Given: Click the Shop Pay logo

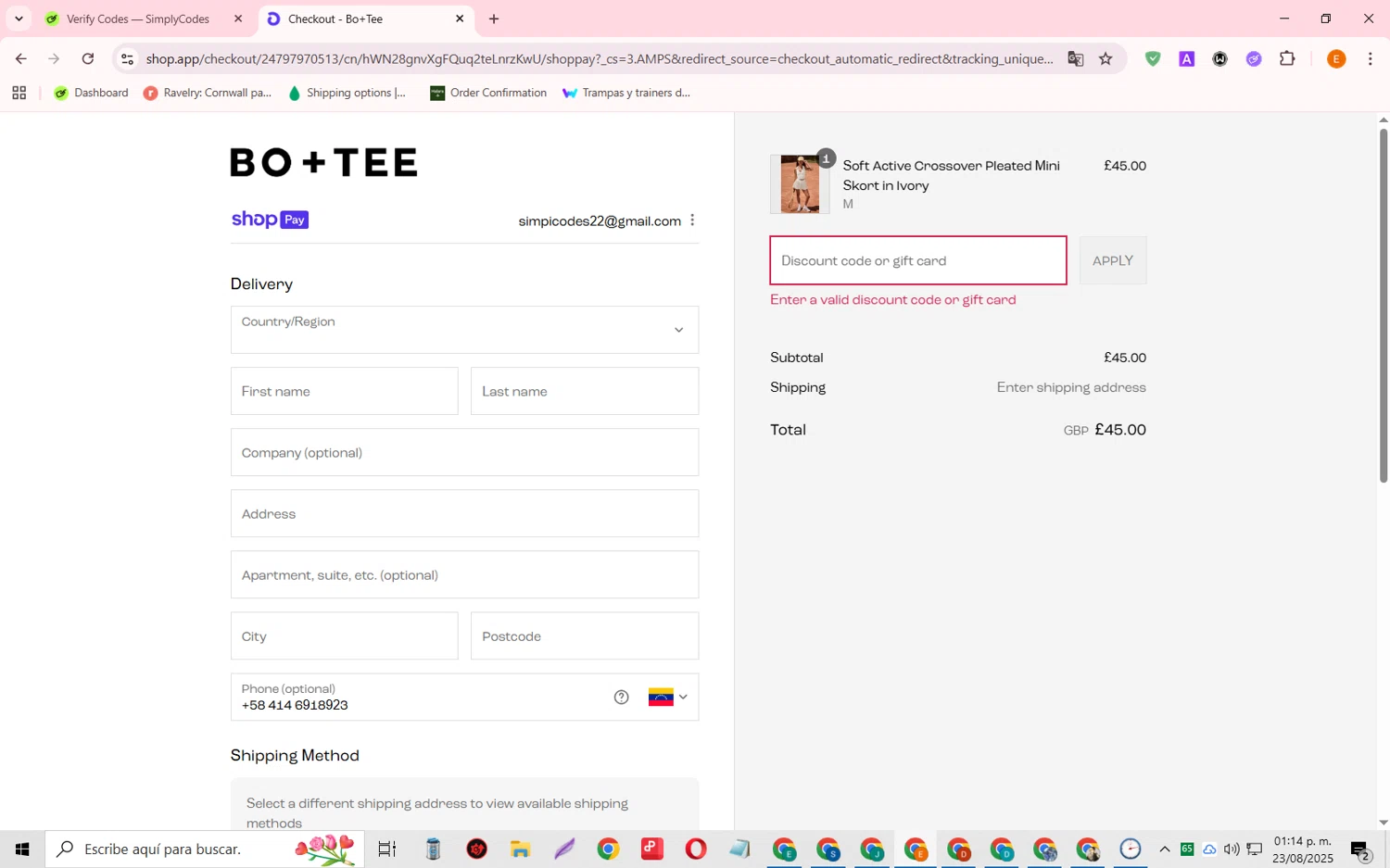Looking at the screenshot, I should click(x=270, y=220).
